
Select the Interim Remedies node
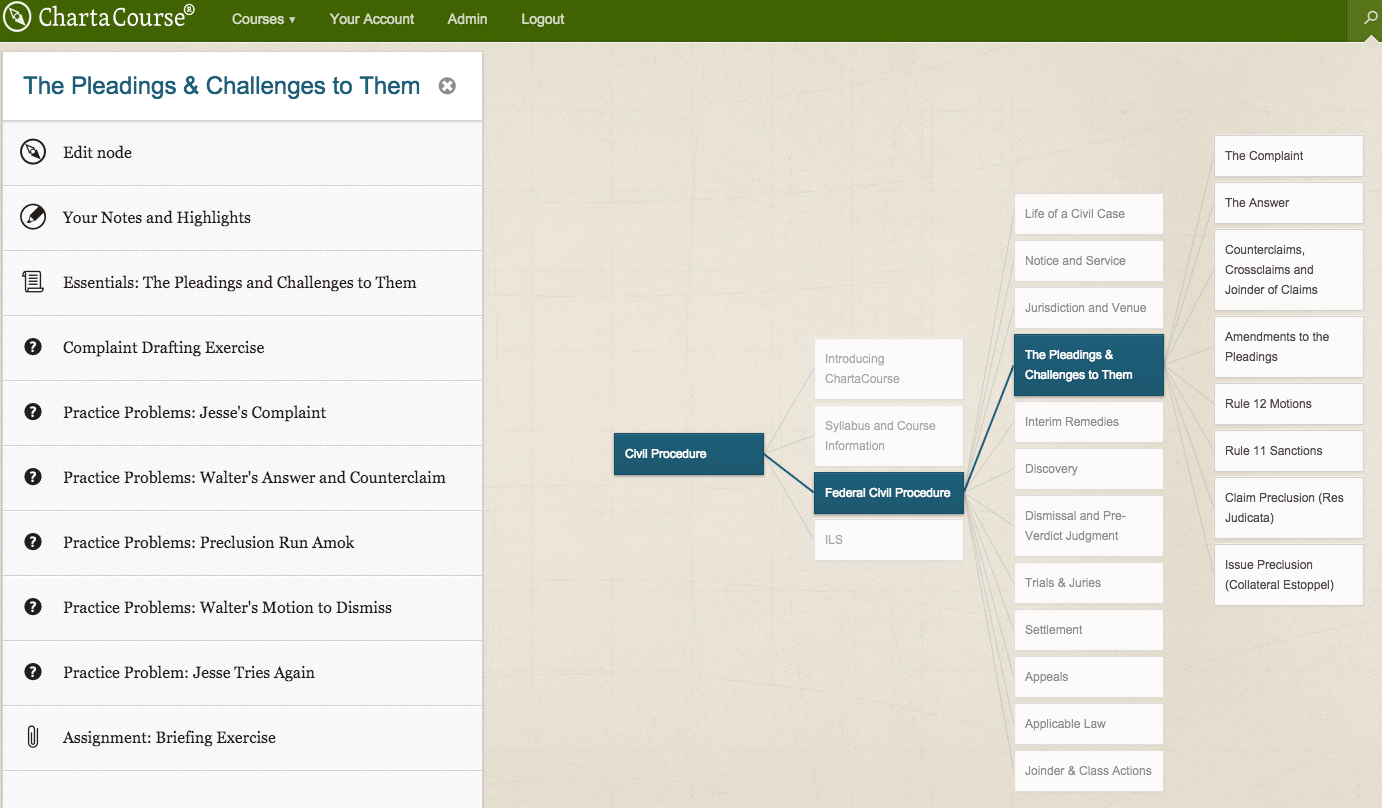click(1089, 422)
